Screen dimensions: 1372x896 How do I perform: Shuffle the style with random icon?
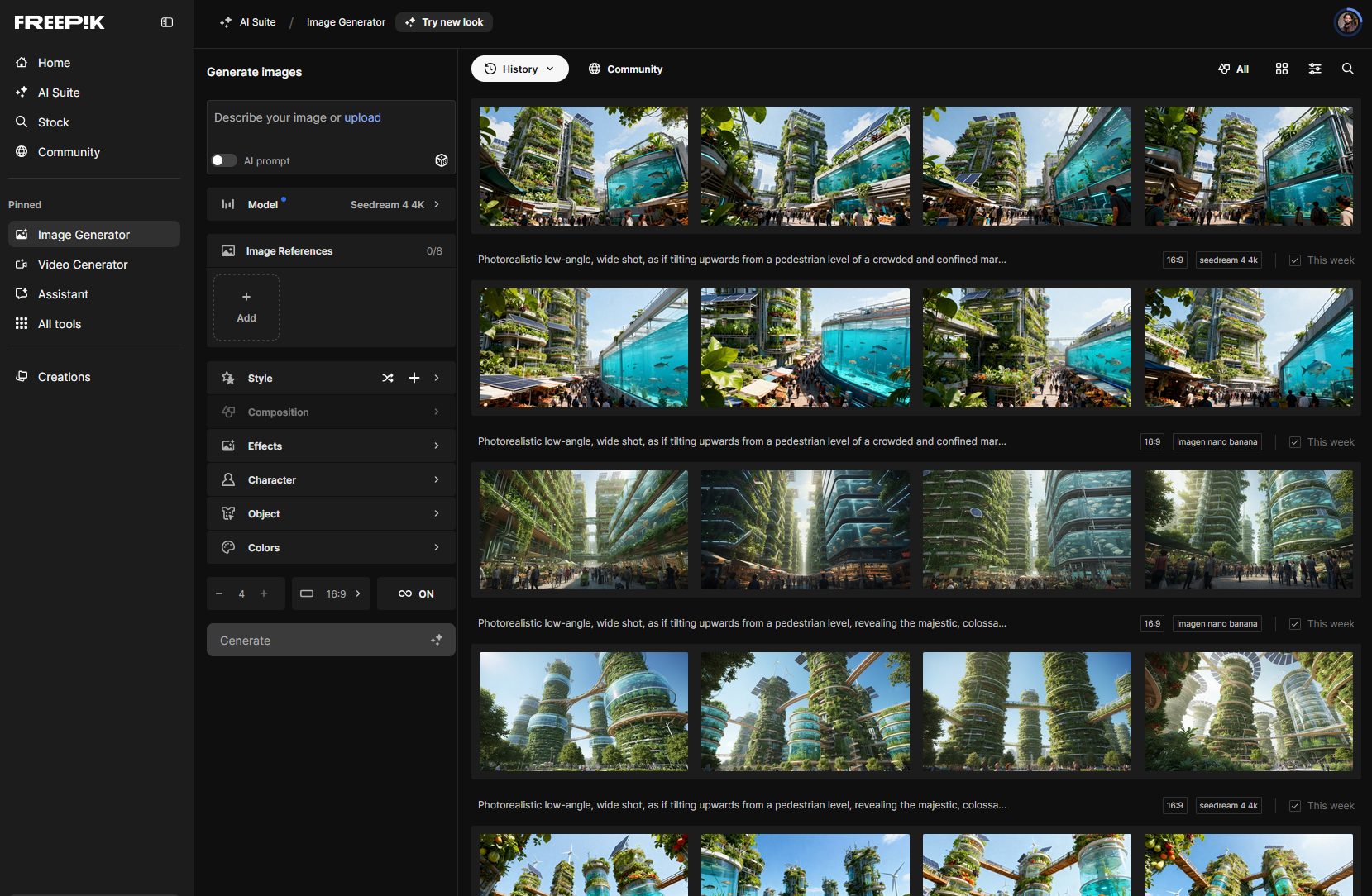point(388,379)
